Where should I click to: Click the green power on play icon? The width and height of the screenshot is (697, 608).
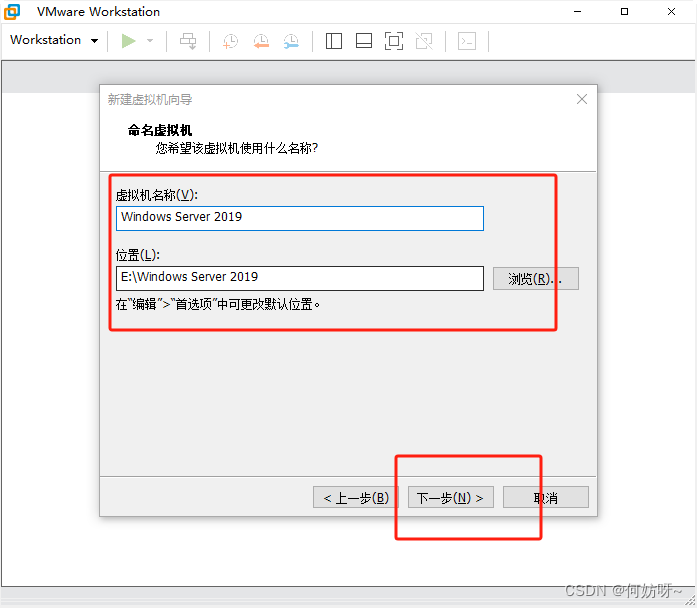point(128,41)
